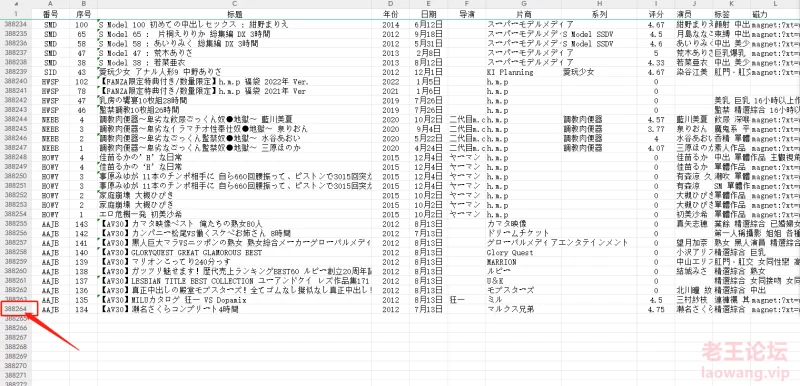Click the 4.33 rating cell
This screenshot has height=386, width=800.
tap(657, 62)
